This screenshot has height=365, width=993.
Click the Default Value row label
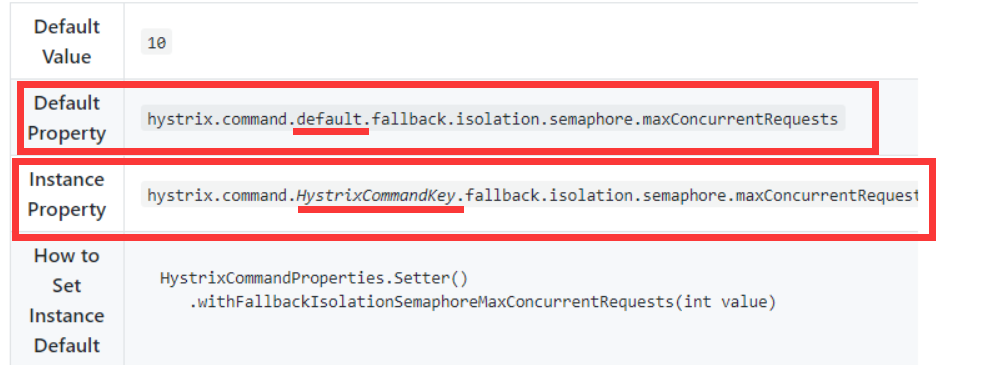tap(66, 42)
